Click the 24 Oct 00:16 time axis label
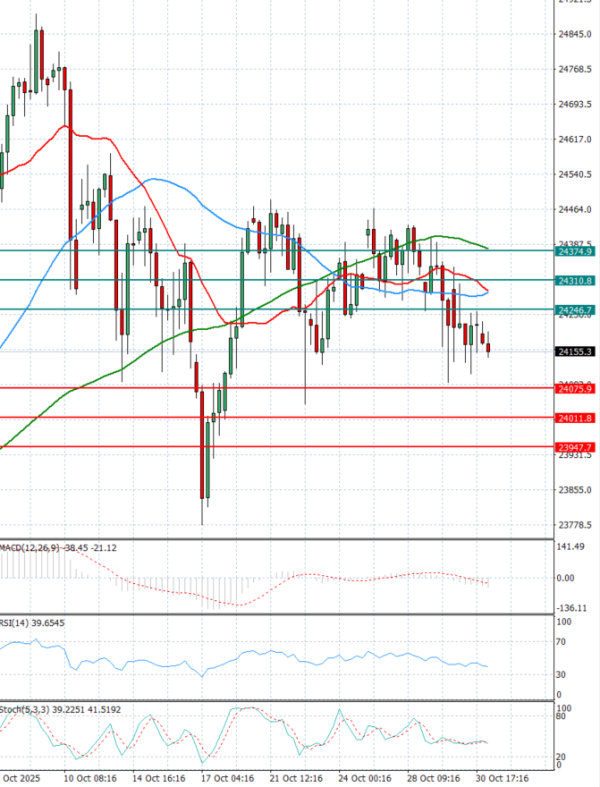Image resolution: width=600 pixels, height=787 pixels. (x=364, y=776)
